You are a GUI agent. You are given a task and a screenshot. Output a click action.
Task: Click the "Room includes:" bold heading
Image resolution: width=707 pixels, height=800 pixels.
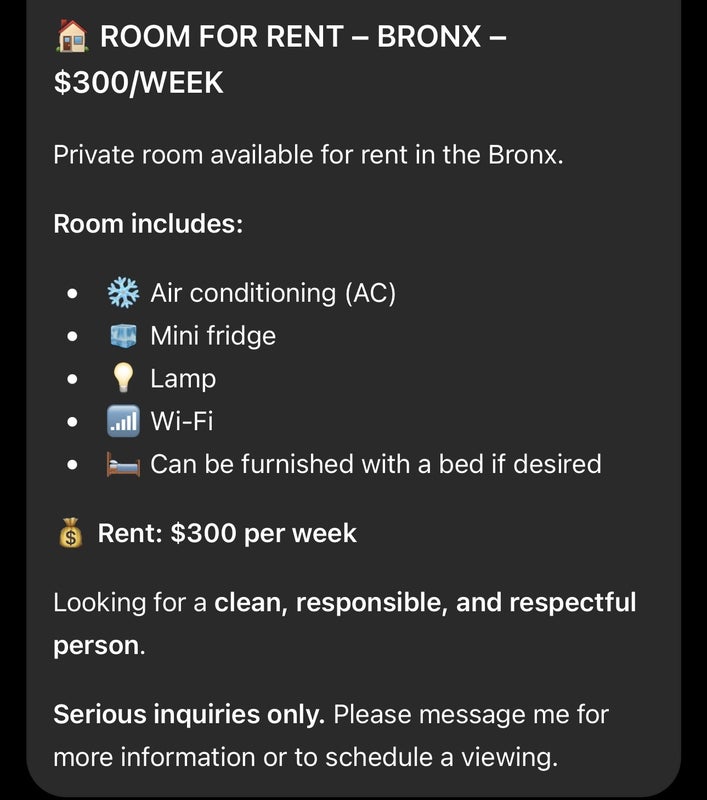click(x=148, y=224)
